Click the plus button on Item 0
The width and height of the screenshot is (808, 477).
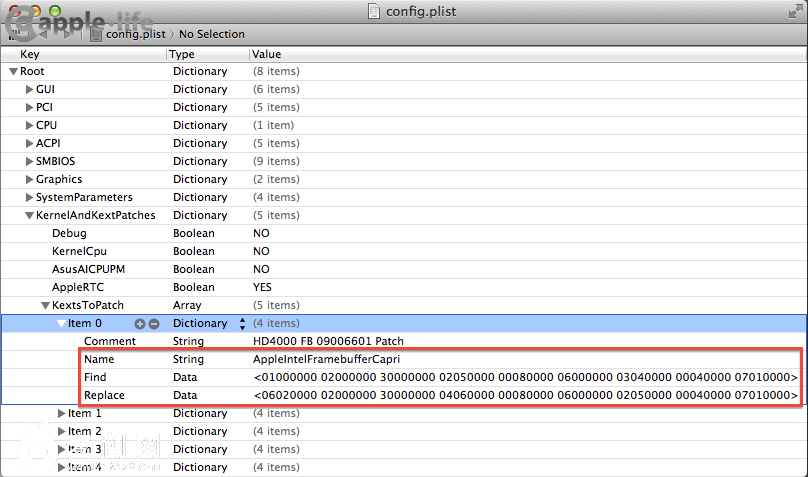[x=140, y=324]
